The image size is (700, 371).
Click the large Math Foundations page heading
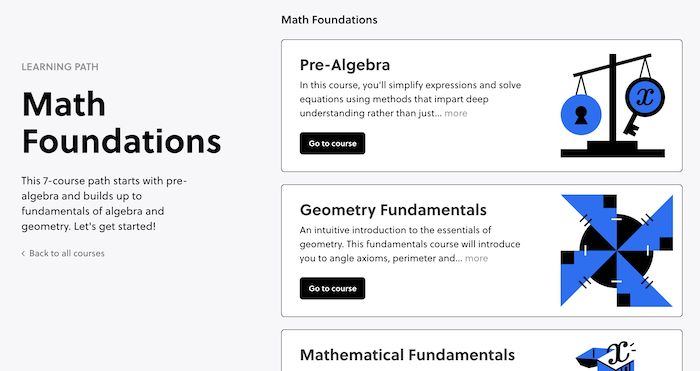121,123
